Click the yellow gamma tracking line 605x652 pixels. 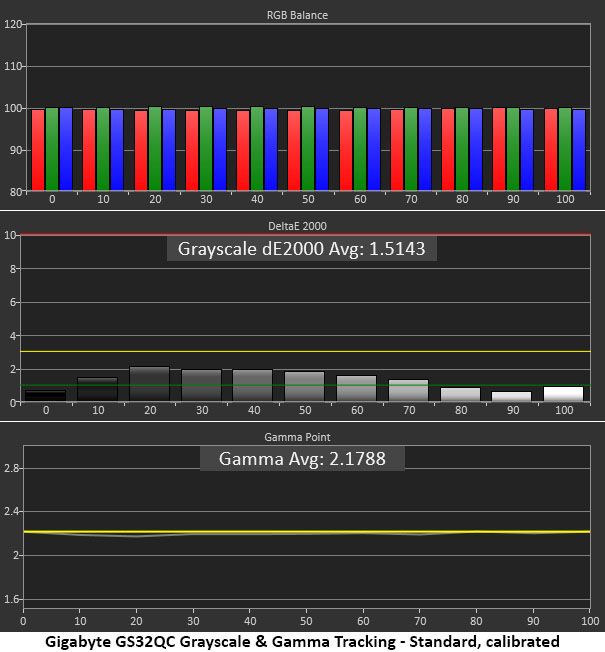tap(307, 532)
